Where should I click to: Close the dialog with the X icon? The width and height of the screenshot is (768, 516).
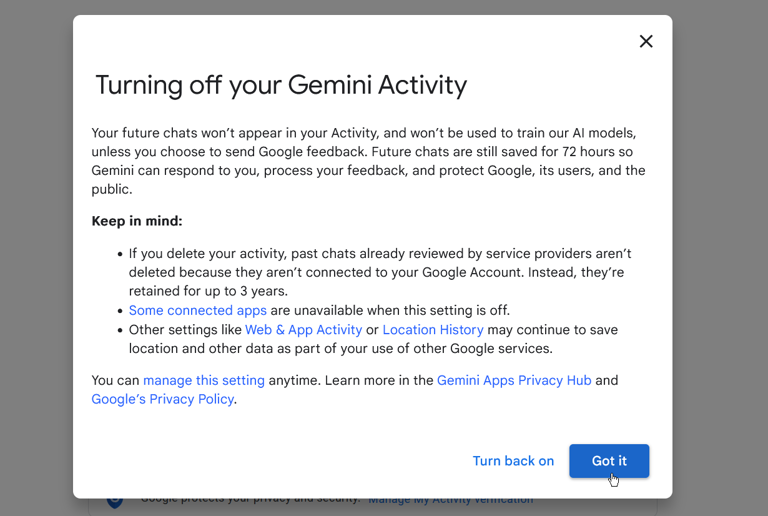tap(646, 41)
